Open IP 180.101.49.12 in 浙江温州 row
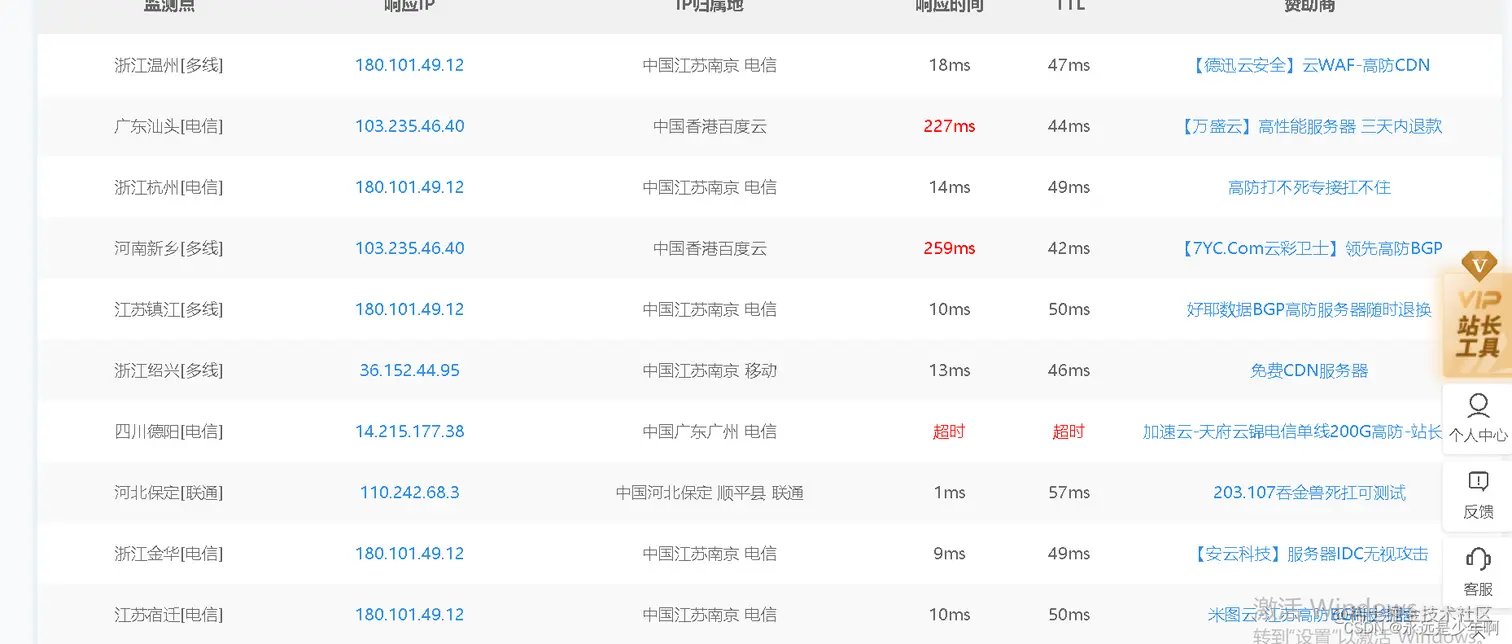This screenshot has height=644, width=1512. tap(409, 65)
